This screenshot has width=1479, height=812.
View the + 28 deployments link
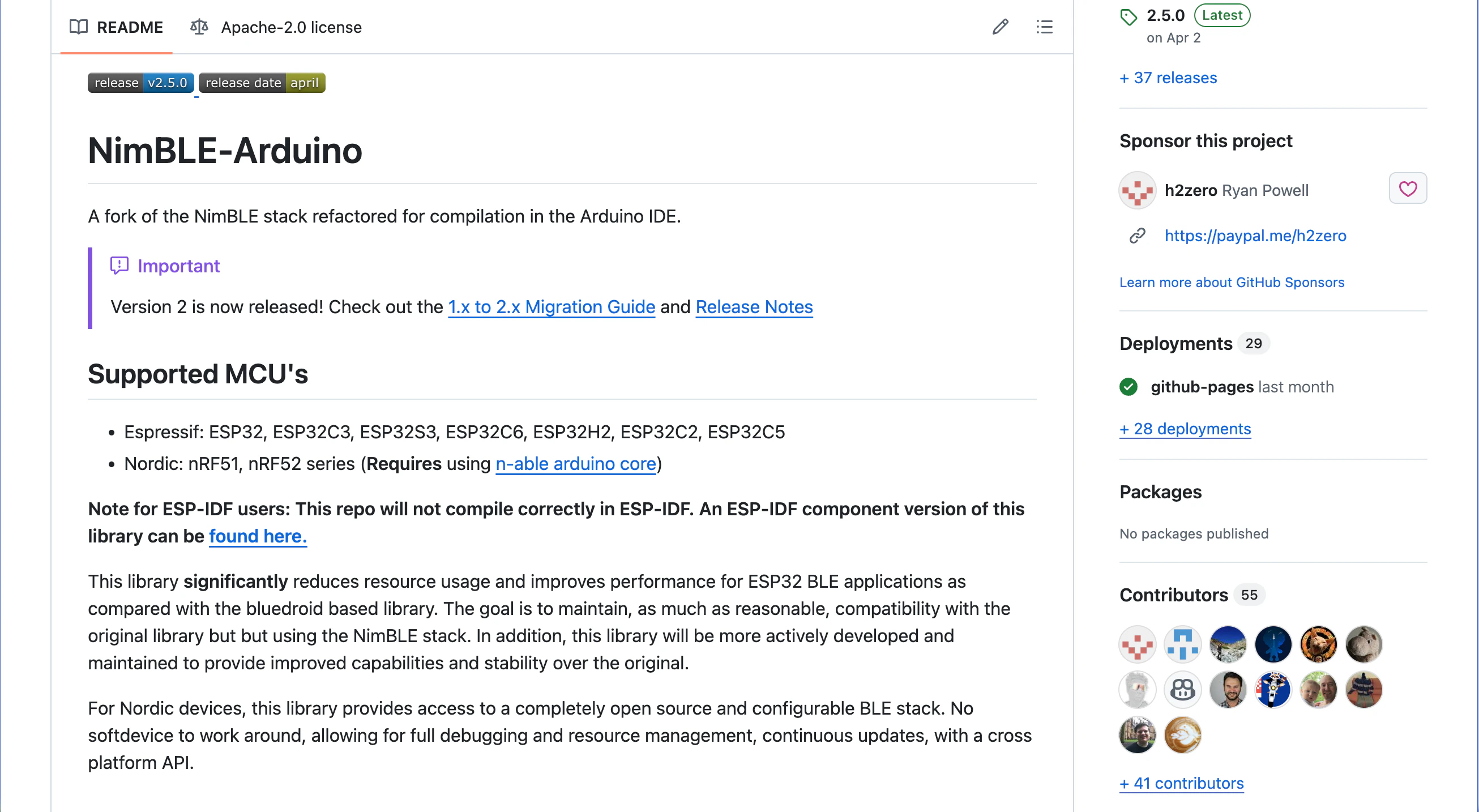[x=1185, y=429]
